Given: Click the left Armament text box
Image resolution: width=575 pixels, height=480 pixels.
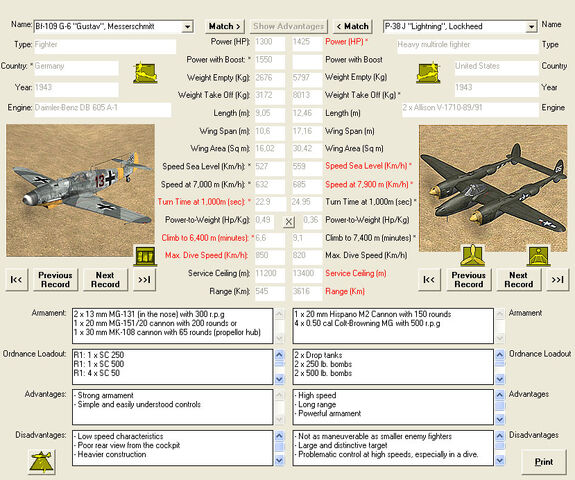Looking at the screenshot, I should (x=173, y=326).
